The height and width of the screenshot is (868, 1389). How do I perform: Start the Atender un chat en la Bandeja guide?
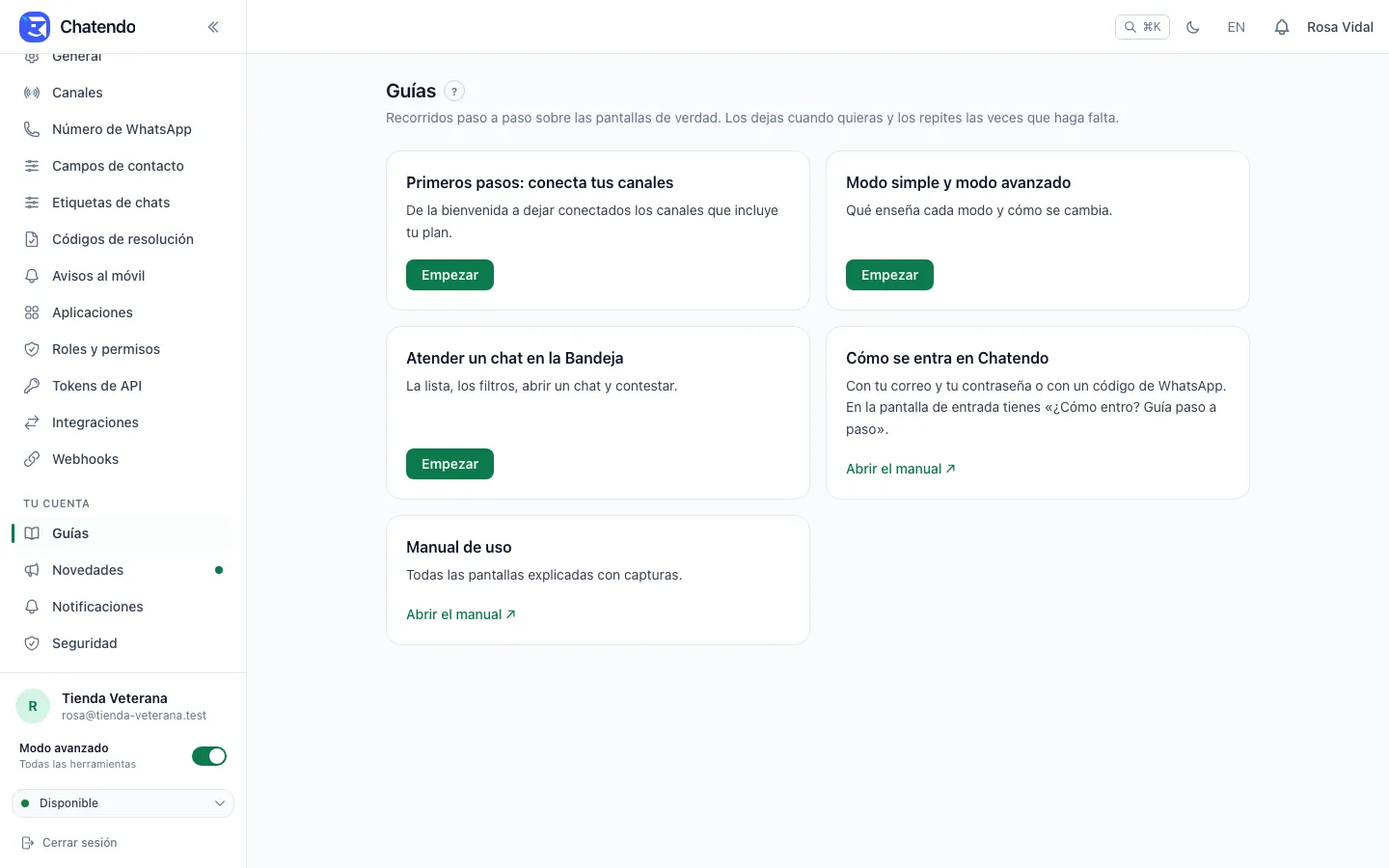(x=449, y=464)
